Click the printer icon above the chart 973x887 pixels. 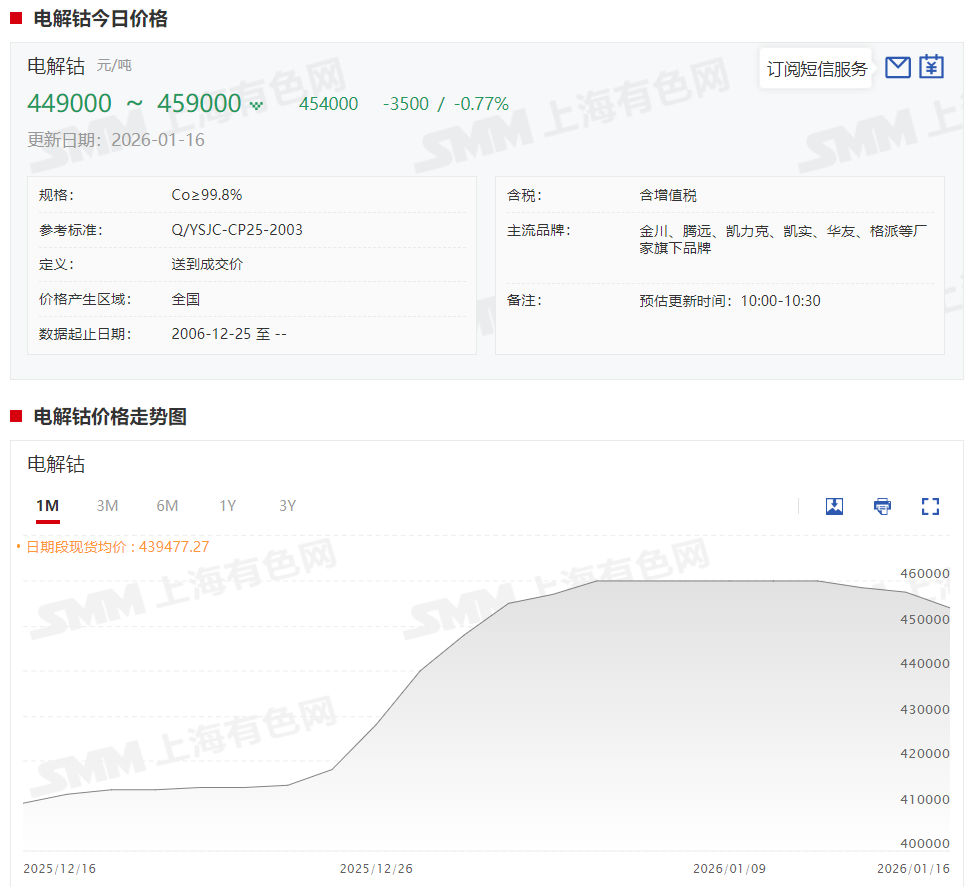(882, 506)
